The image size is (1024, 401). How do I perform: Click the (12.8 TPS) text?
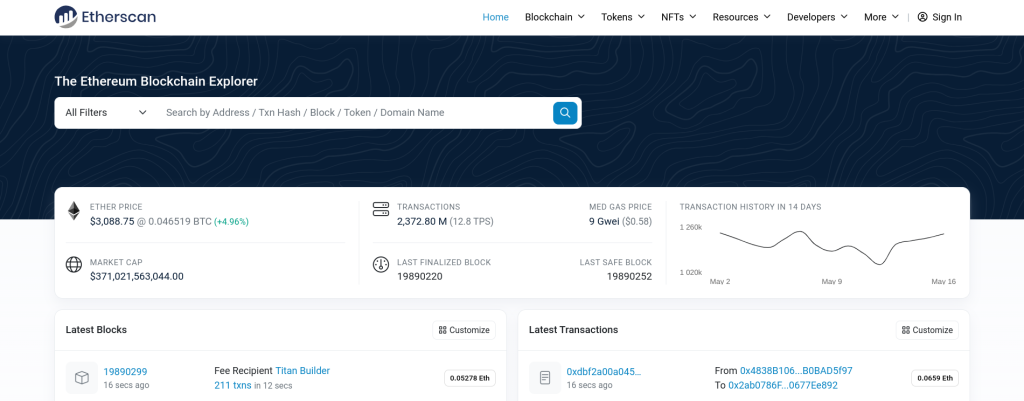tap(472, 221)
